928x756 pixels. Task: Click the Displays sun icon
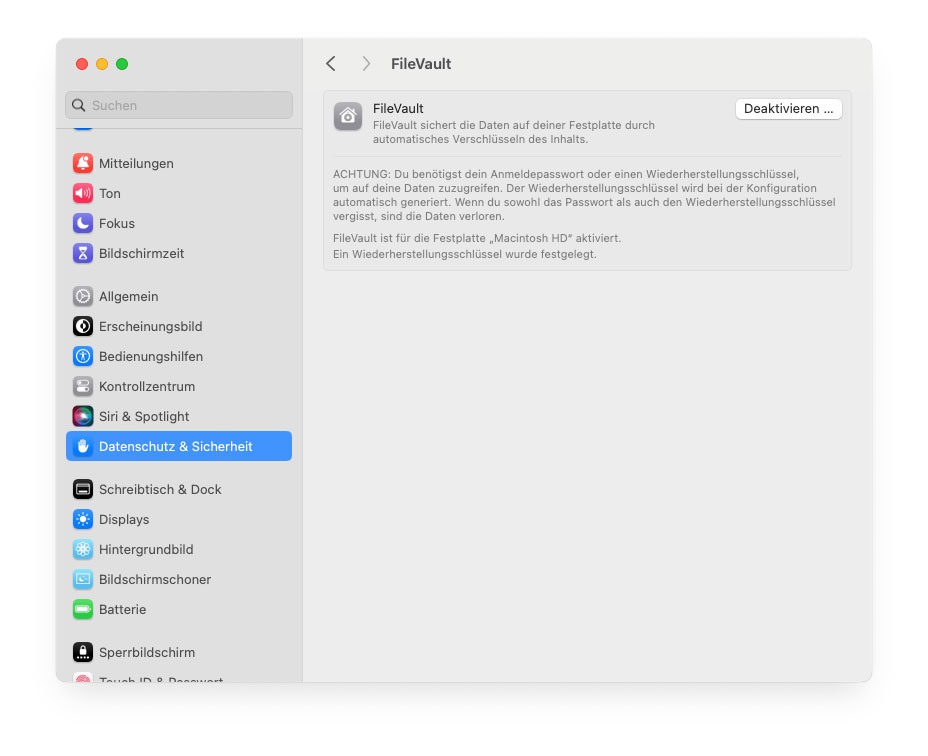[83, 519]
